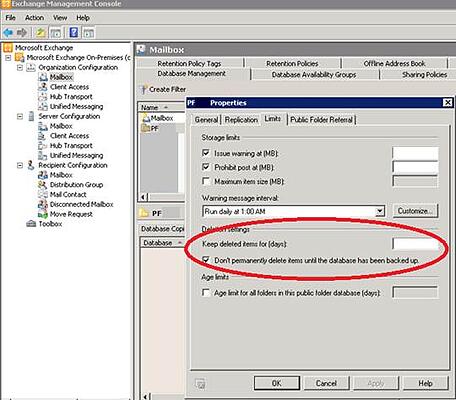The image size is (456, 400).
Task: Switch to Public Folder Referral tab
Action: click(322, 120)
